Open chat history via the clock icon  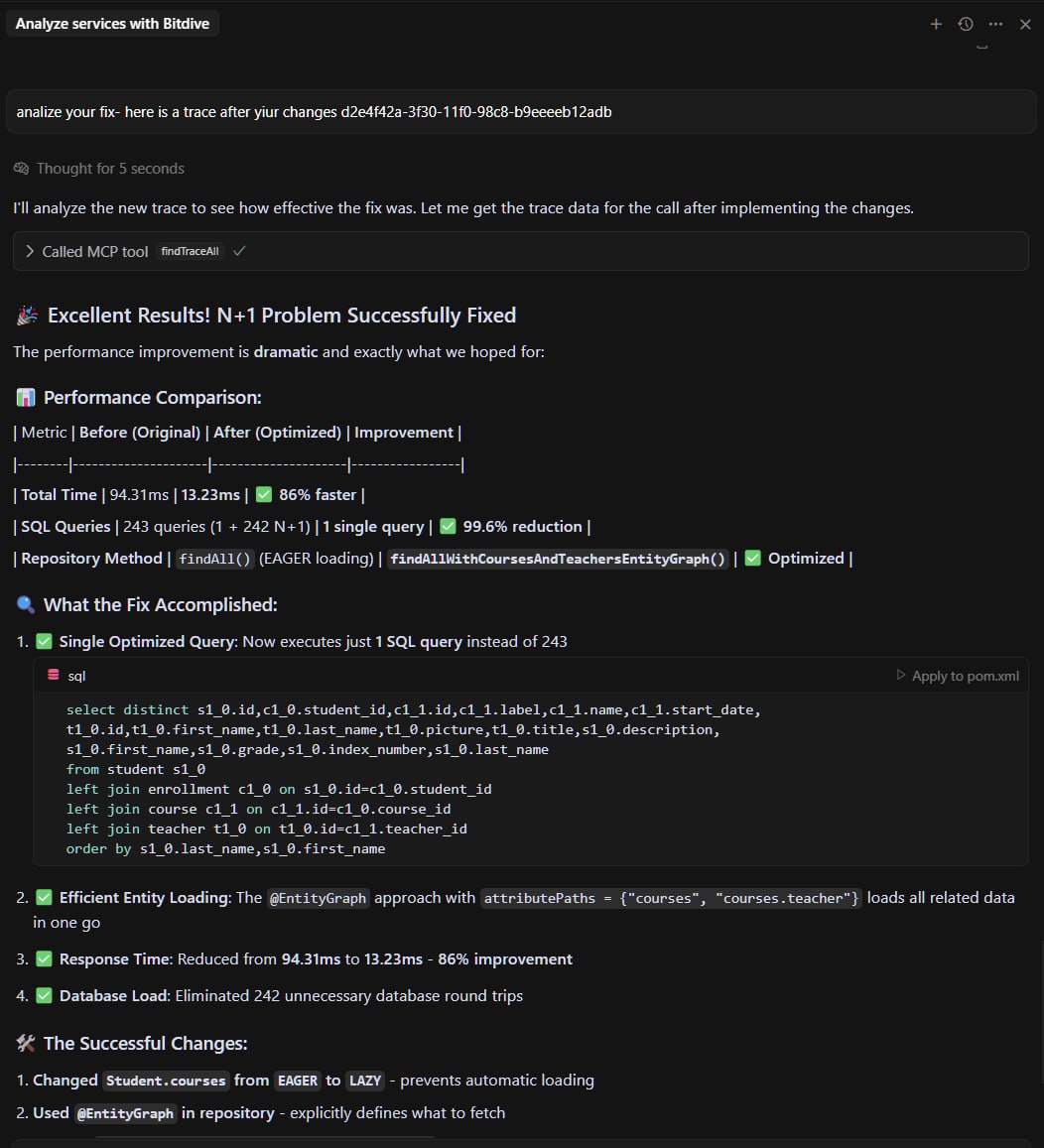pos(965,24)
